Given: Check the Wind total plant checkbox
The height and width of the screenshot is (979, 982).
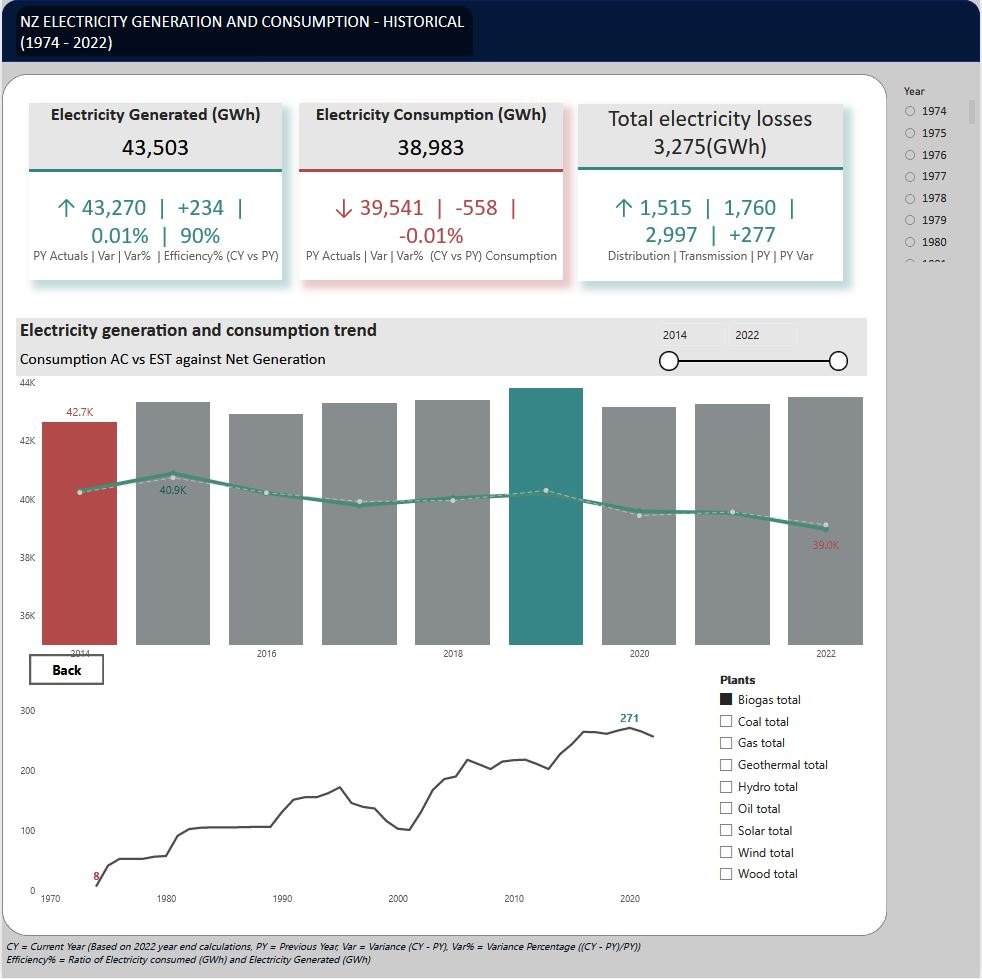Looking at the screenshot, I should click(x=726, y=852).
